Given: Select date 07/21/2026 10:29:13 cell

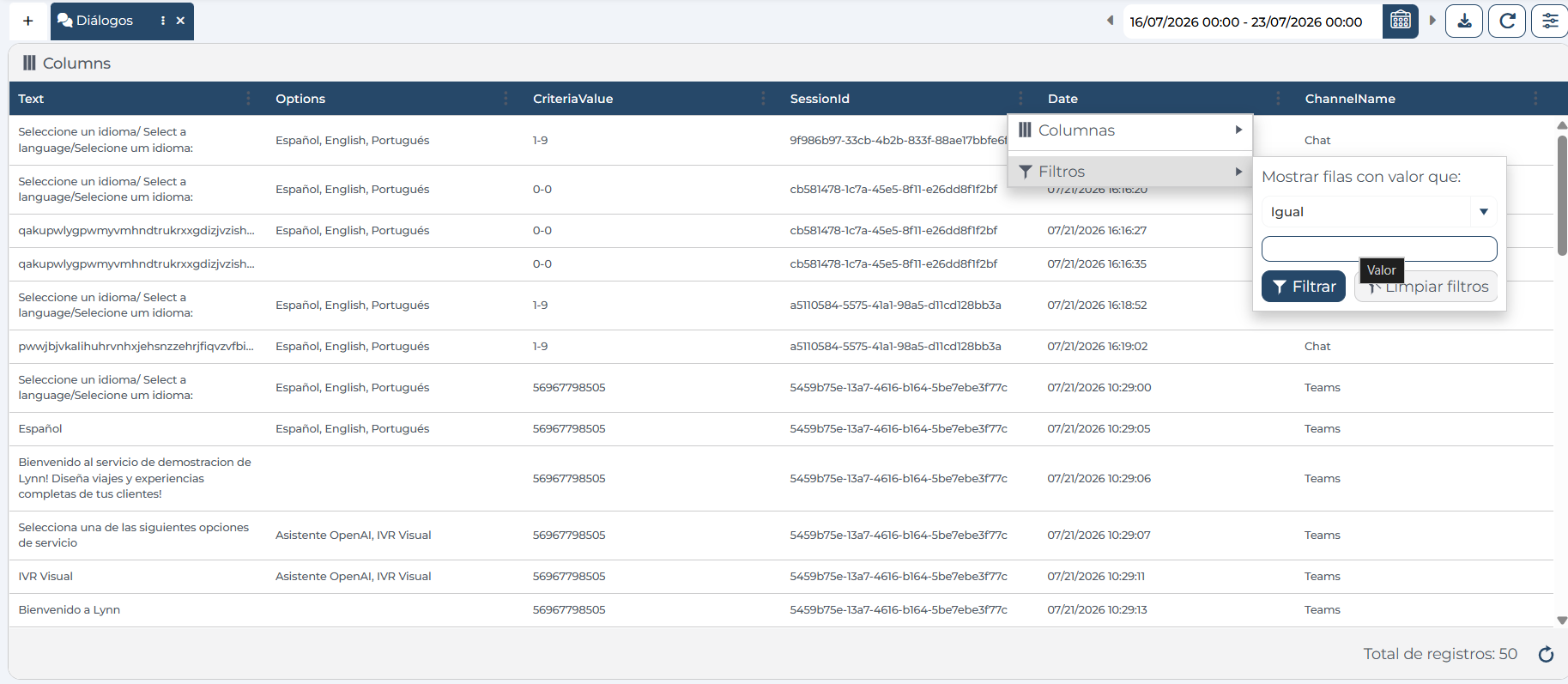Looking at the screenshot, I should pos(1098,610).
